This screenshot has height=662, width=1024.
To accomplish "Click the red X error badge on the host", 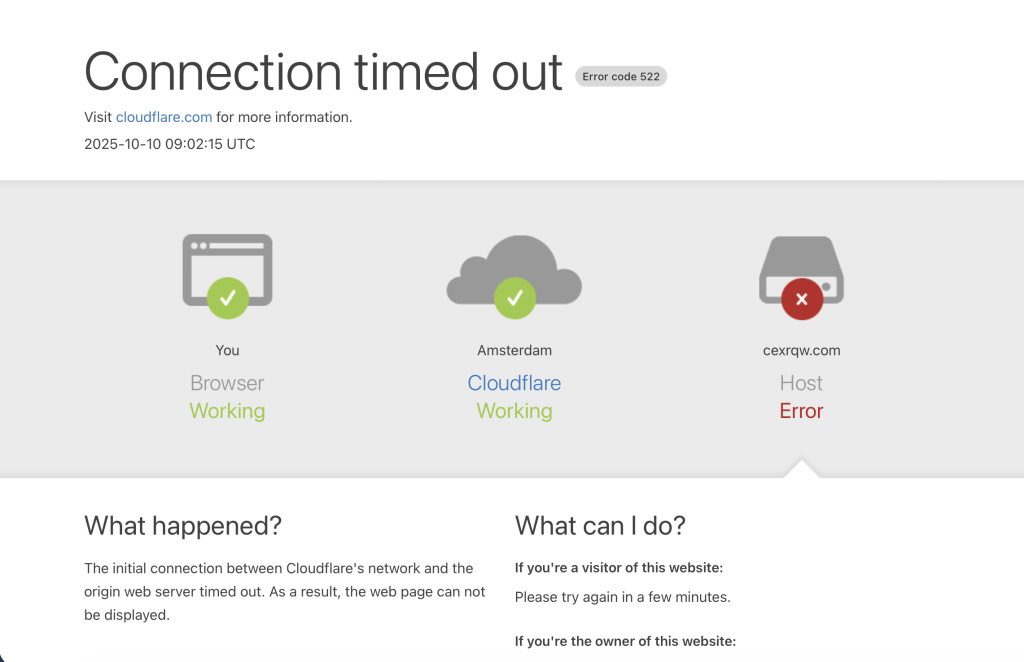I will (801, 299).
